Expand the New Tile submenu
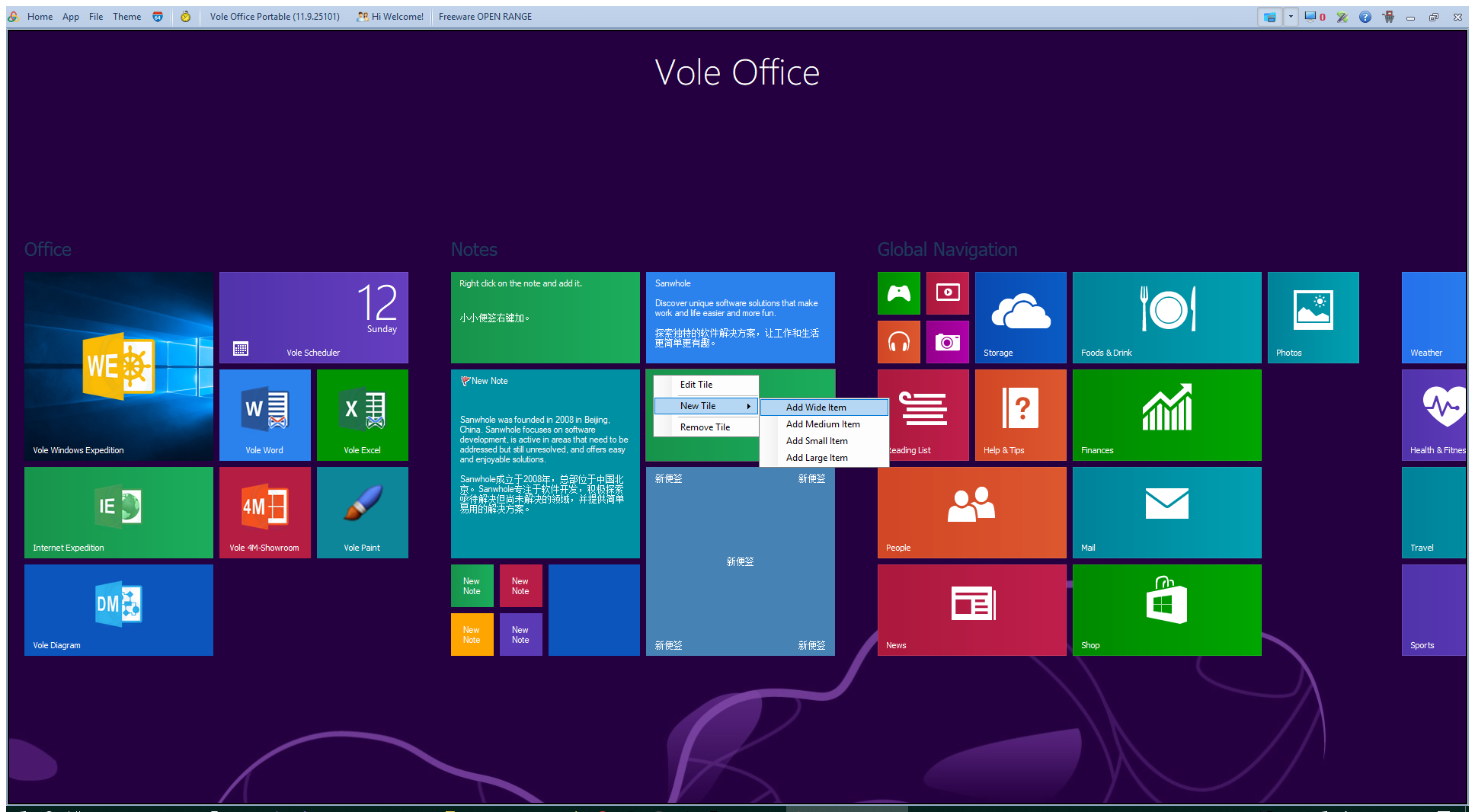This screenshot has height=812, width=1475. (x=706, y=406)
